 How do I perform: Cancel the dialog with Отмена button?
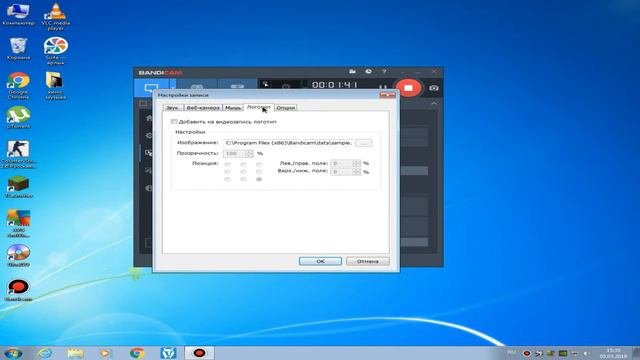[x=368, y=261]
